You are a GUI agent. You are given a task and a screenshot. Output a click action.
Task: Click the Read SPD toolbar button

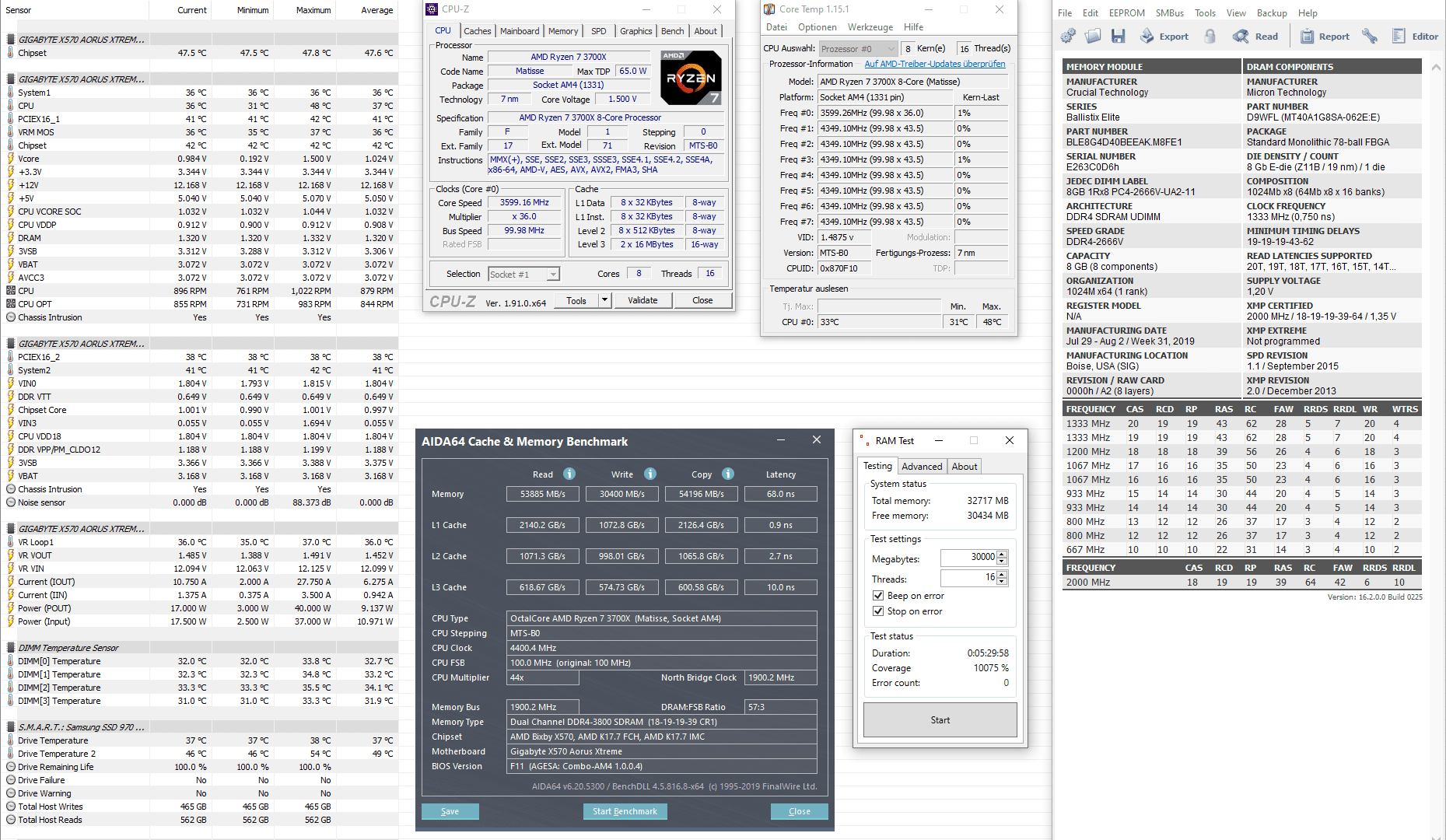click(1255, 36)
